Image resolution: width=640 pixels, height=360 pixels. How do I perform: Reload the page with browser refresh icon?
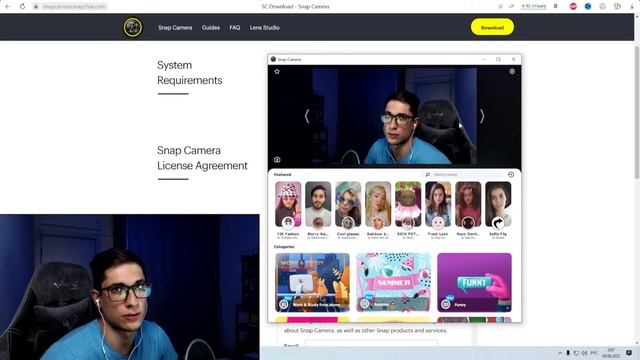pyautogui.click(x=22, y=7)
